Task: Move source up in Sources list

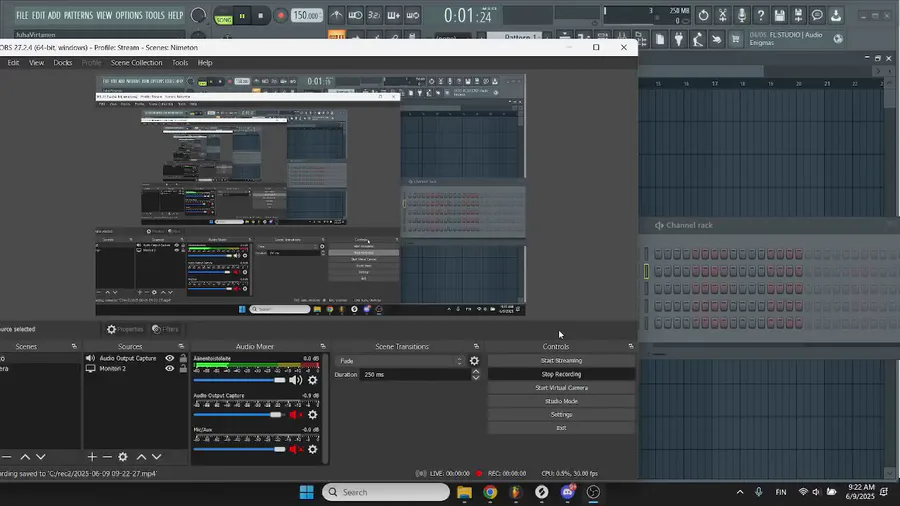Action: click(x=141, y=457)
